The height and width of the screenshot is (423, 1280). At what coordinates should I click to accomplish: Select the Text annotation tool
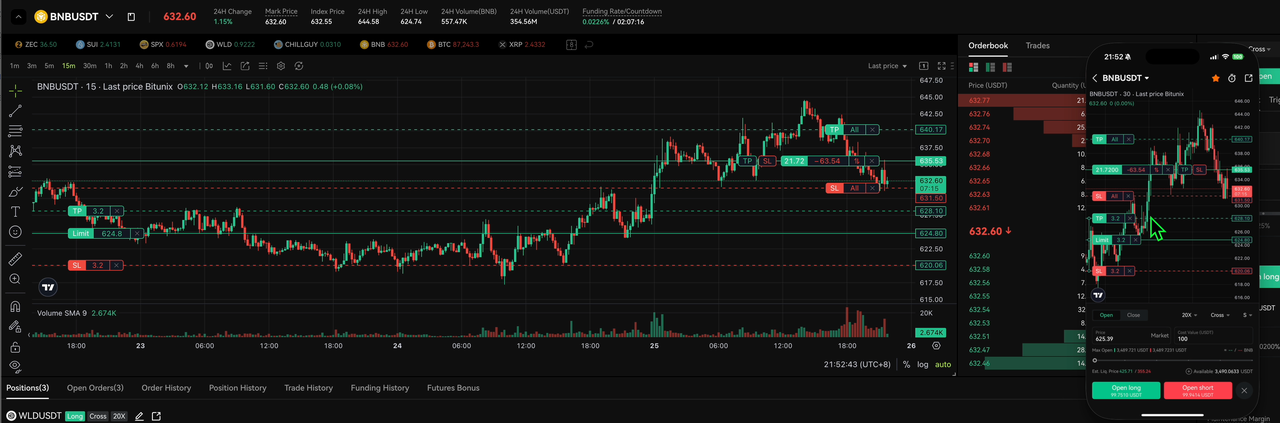tap(15, 211)
